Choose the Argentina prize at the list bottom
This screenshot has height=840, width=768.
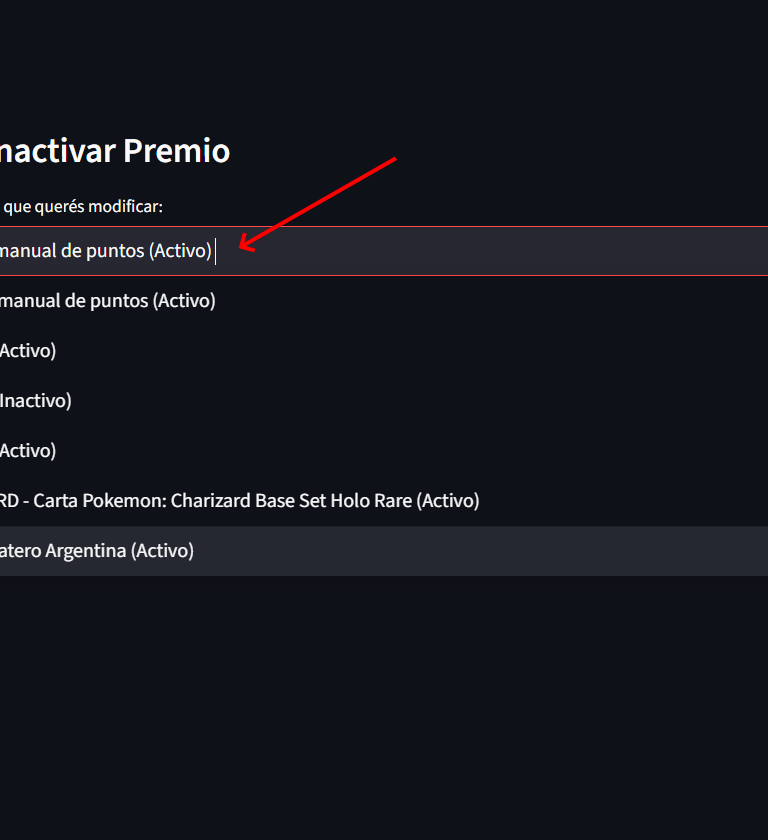[97, 551]
